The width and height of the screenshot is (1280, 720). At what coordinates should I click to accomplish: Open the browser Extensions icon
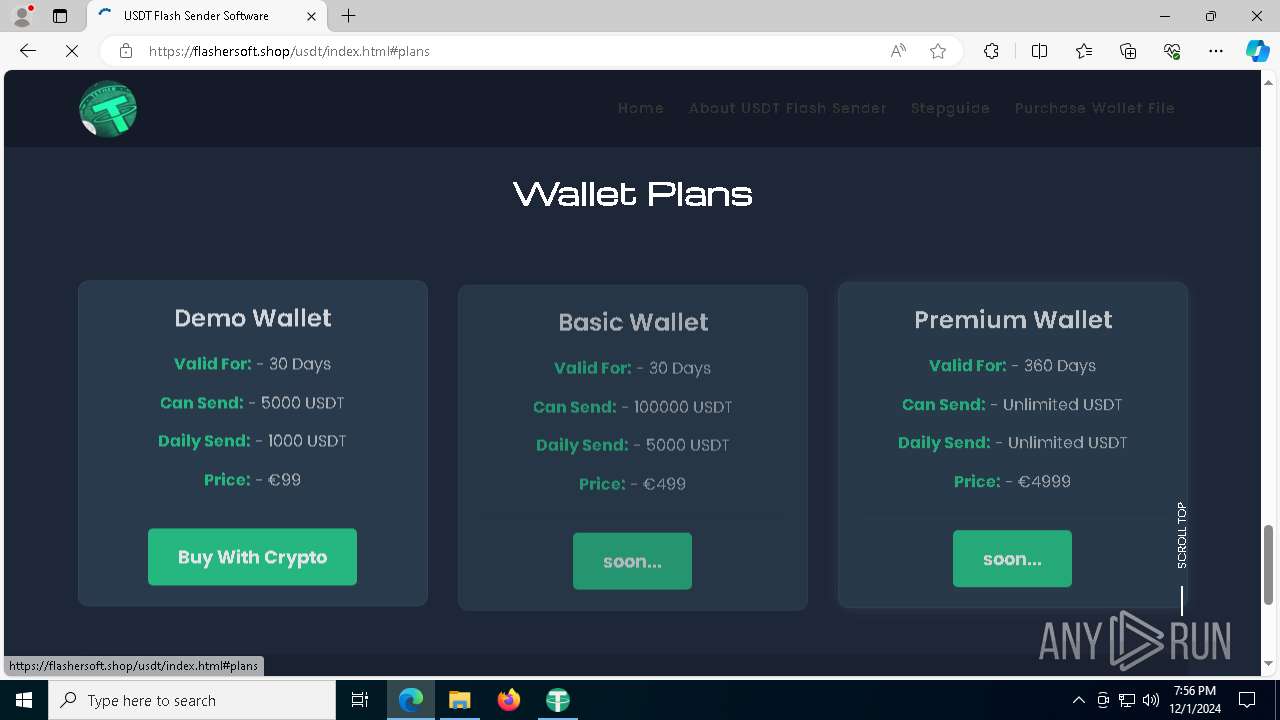991,51
